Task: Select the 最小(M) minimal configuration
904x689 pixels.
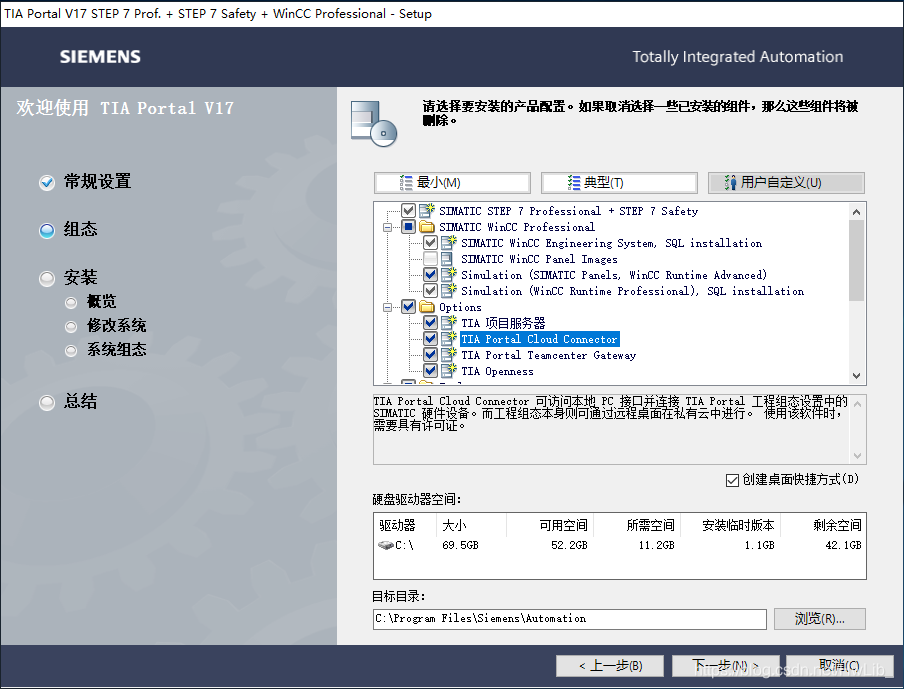Action: coord(452,183)
